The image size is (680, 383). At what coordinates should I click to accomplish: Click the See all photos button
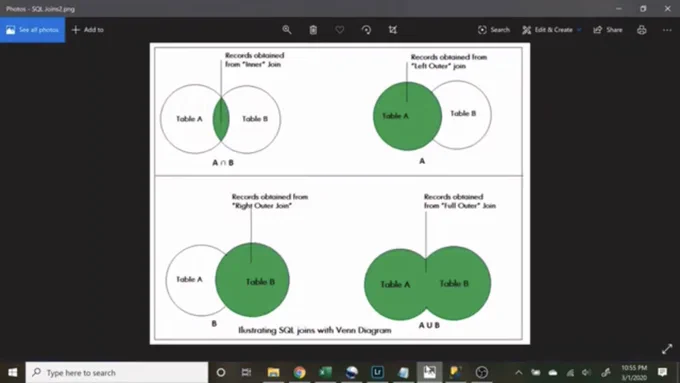33,30
